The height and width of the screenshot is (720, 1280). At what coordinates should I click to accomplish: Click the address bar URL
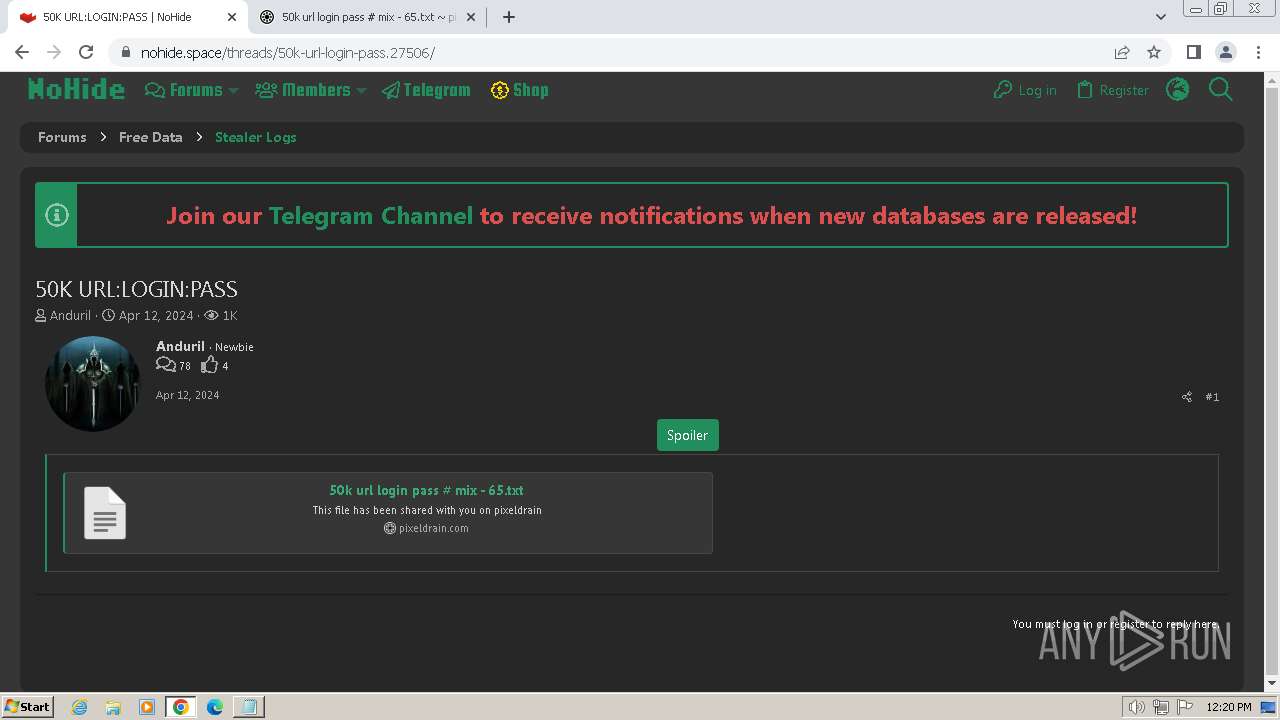tap(287, 52)
